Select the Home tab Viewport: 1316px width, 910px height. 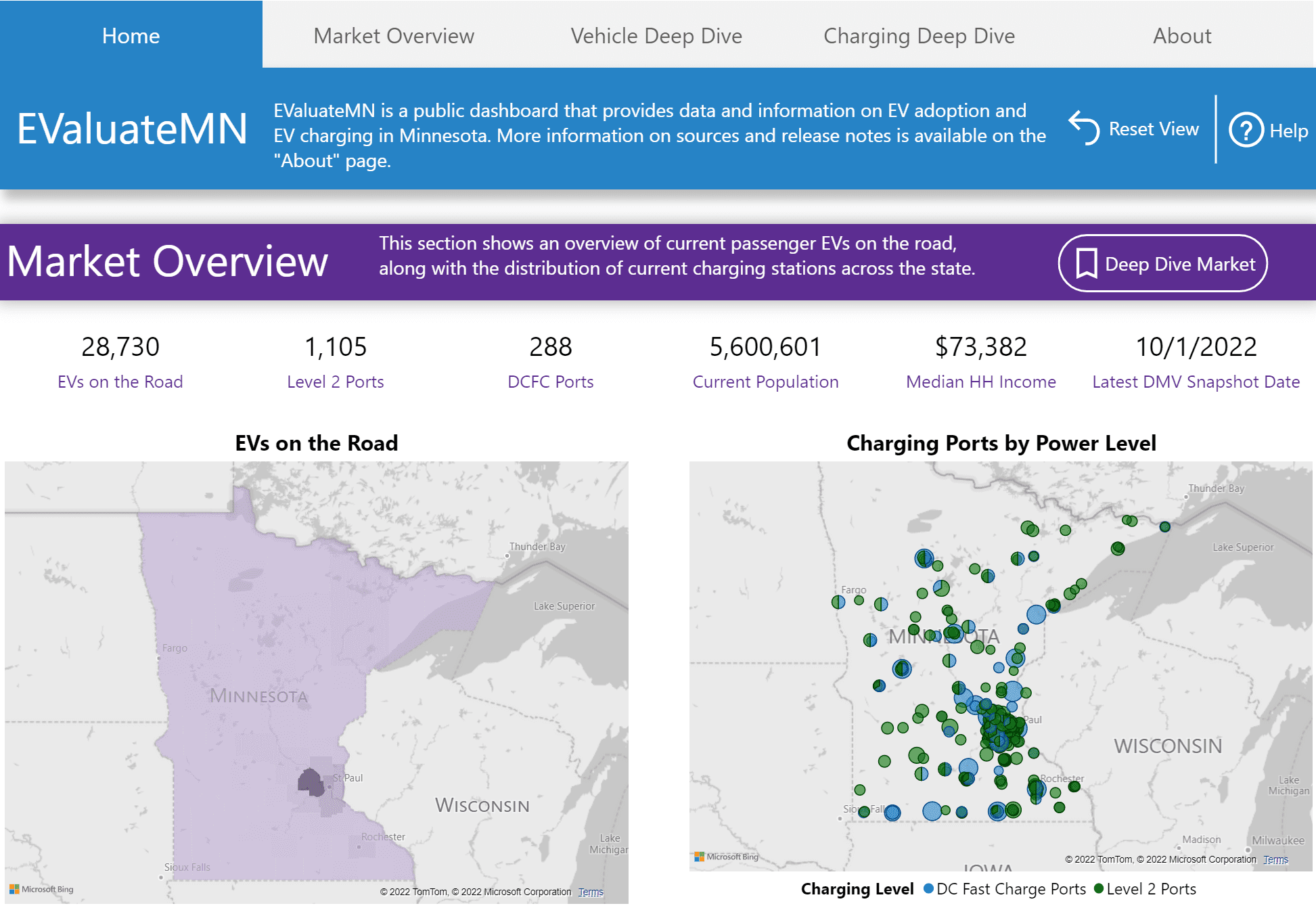point(131,35)
